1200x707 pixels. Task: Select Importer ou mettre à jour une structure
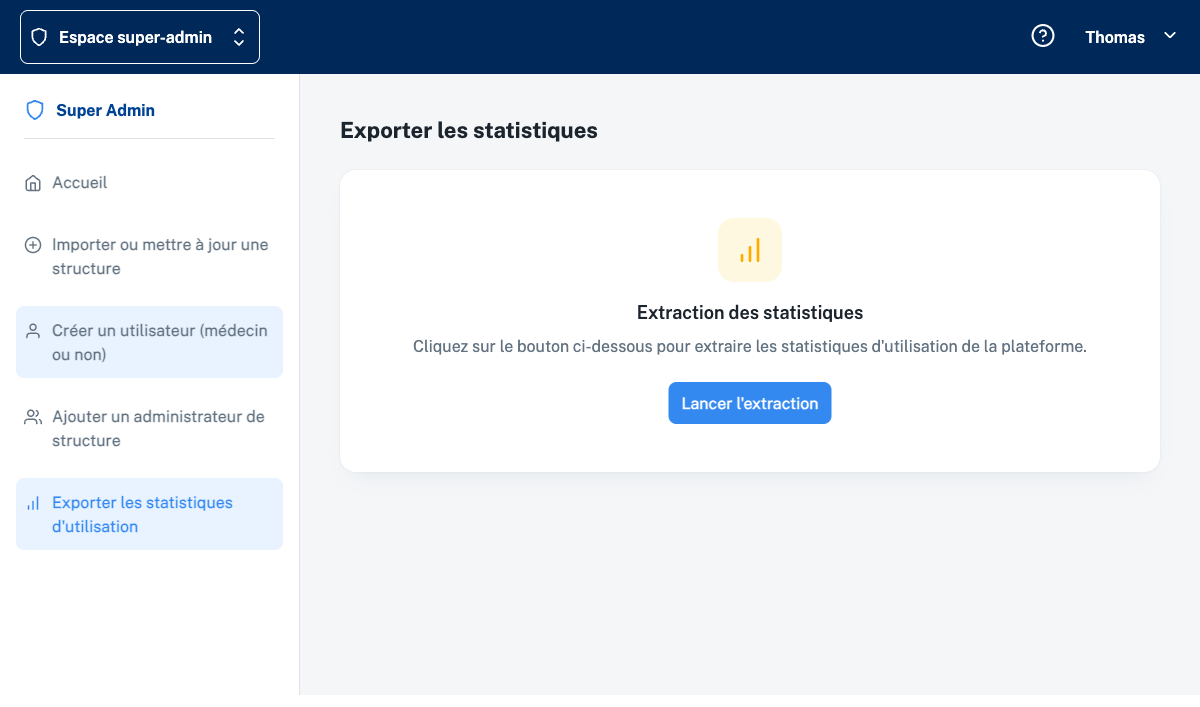[160, 257]
